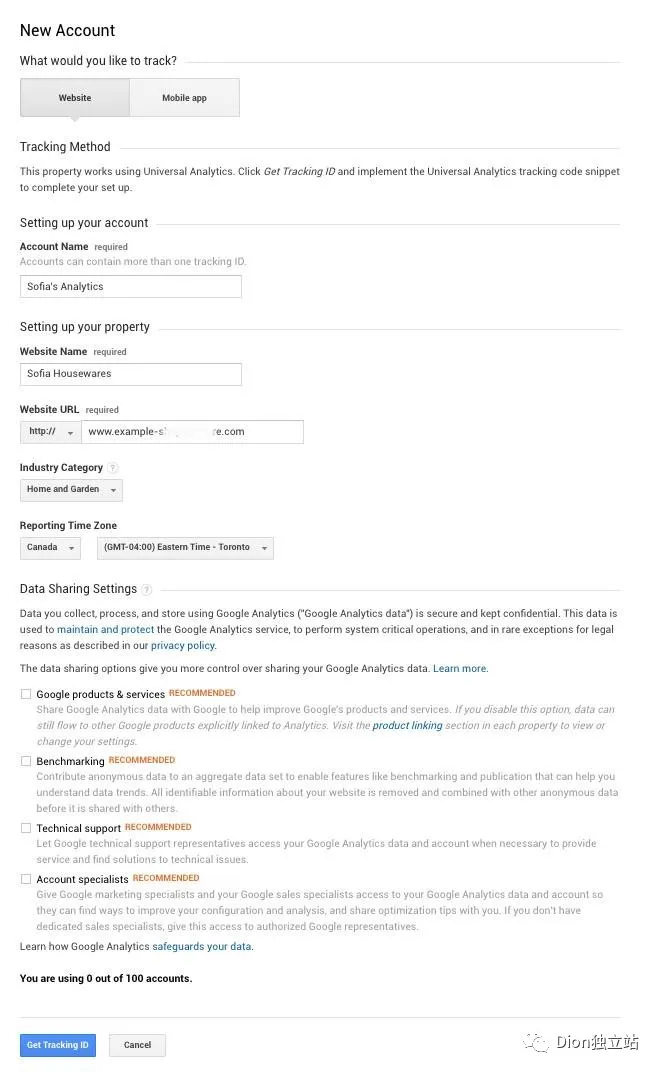Expand the Home and Garden industry dropdown
Image resolution: width=660 pixels, height=1072 pixels.
tap(71, 490)
